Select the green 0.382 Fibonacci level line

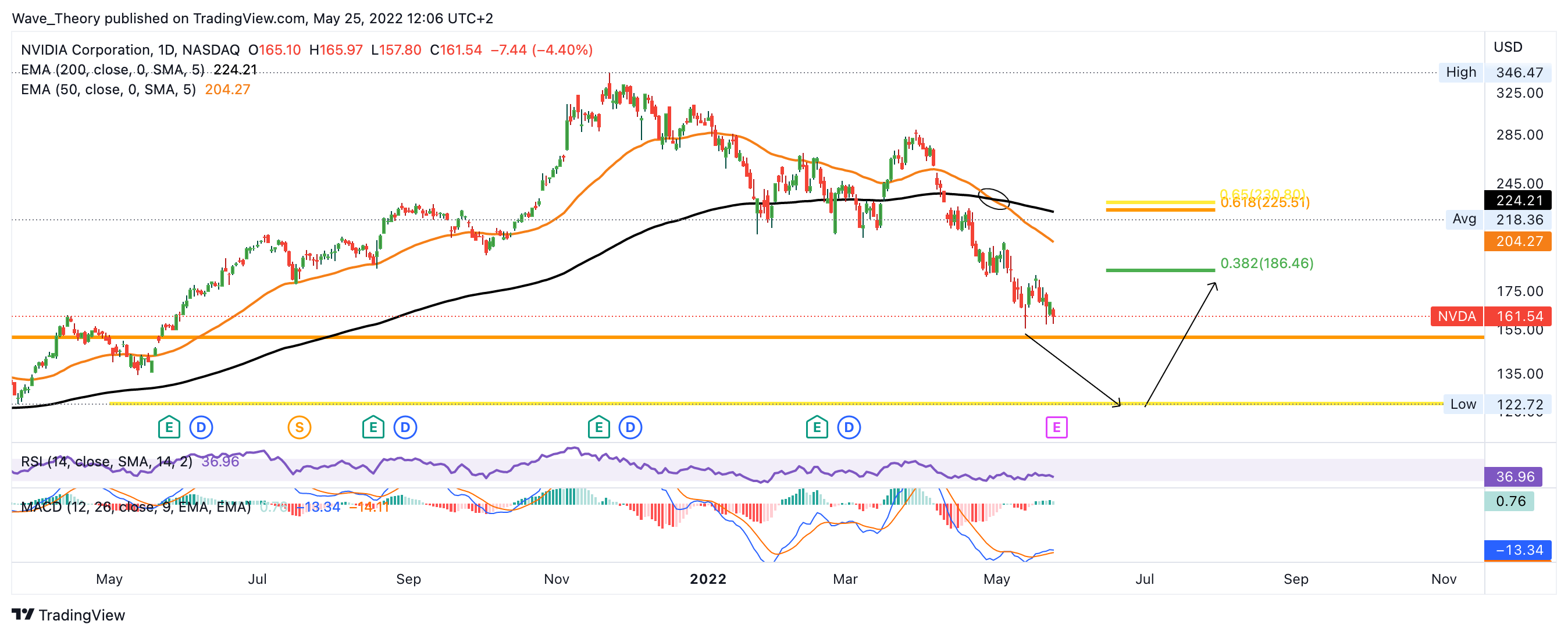[x=1160, y=270]
